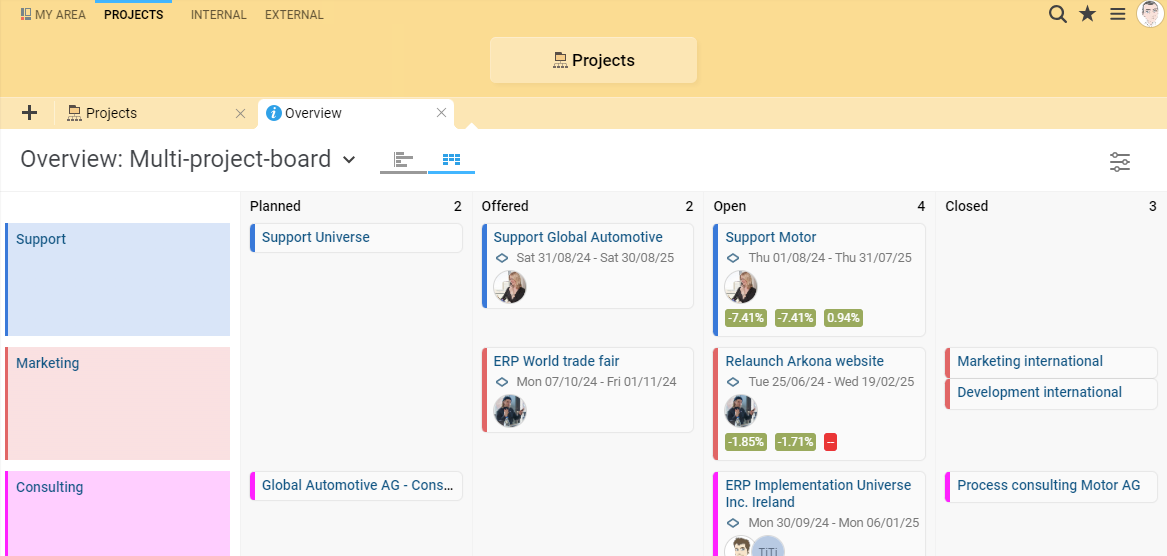
Task: Open the Support Universe project link
Action: [x=316, y=237]
